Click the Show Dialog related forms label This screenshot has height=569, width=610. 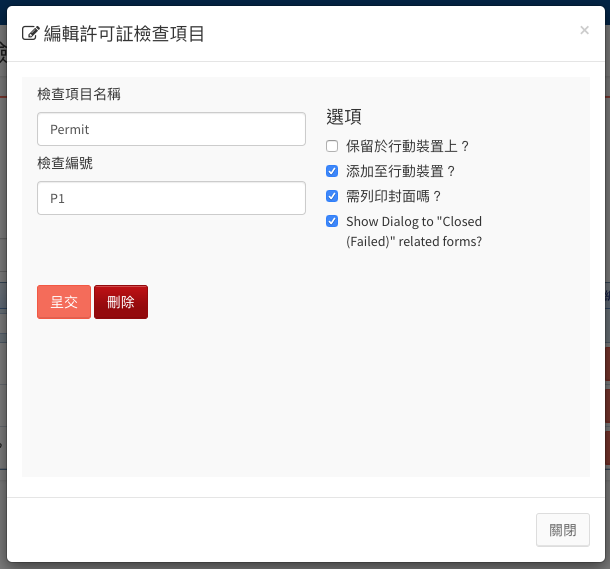[414, 231]
